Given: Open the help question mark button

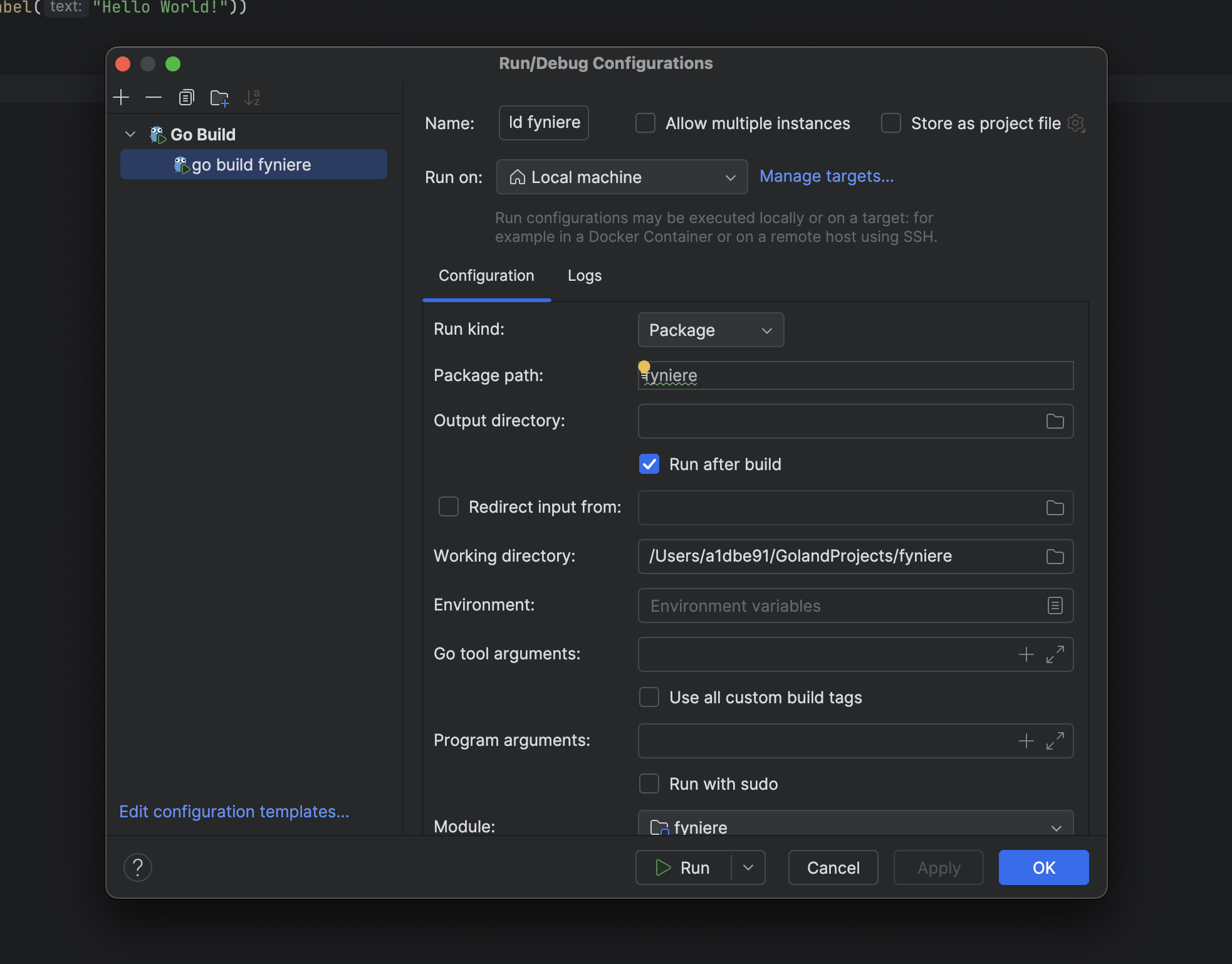Looking at the screenshot, I should coord(138,867).
